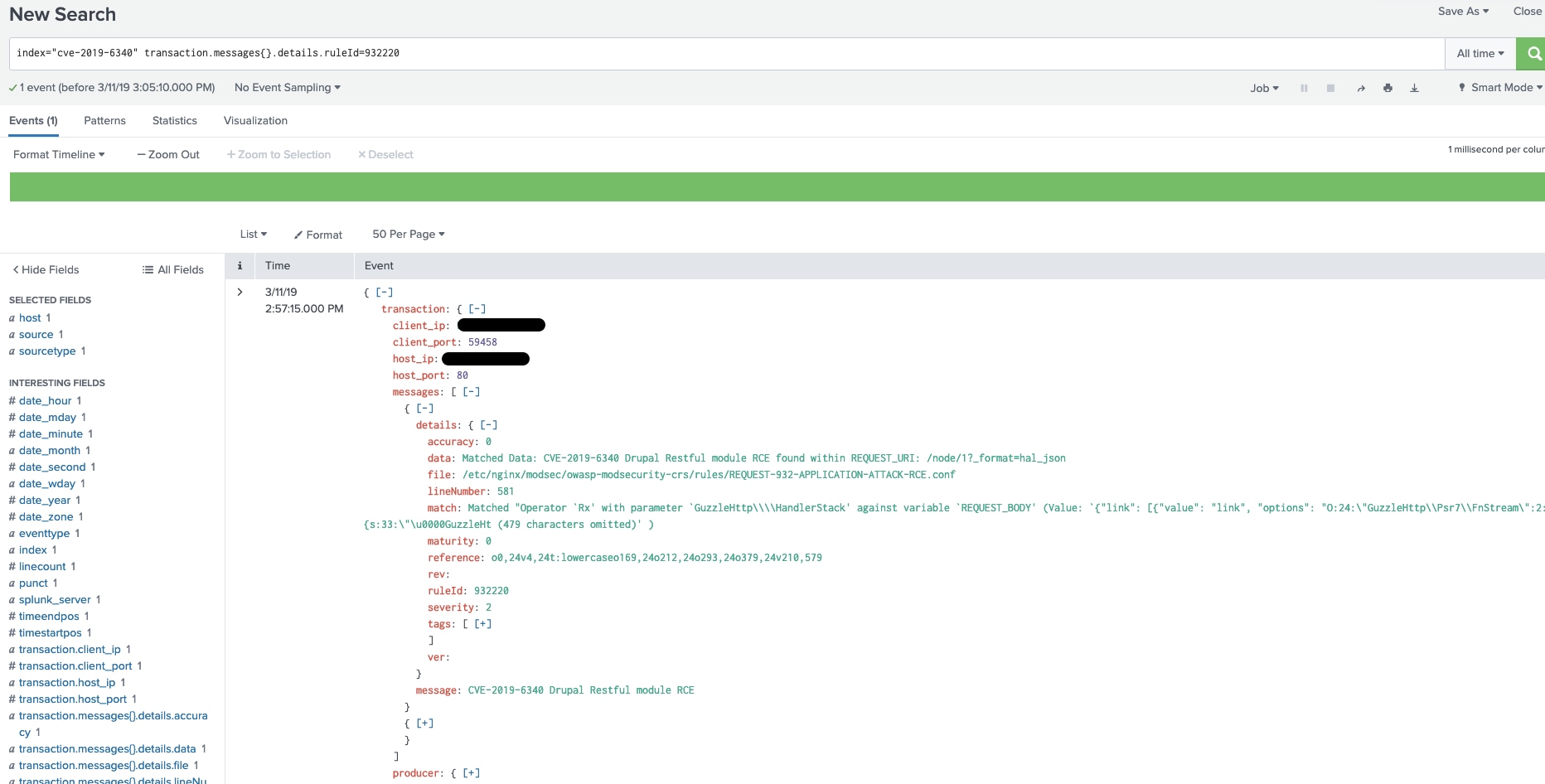Image resolution: width=1545 pixels, height=784 pixels.
Task: Click Zoom Out on the timeline
Action: [x=168, y=154]
